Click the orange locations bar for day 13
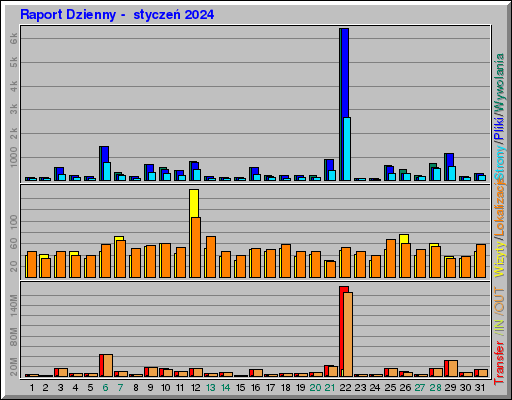Image resolution: width=512 pixels, height=400 pixels. [x=211, y=257]
